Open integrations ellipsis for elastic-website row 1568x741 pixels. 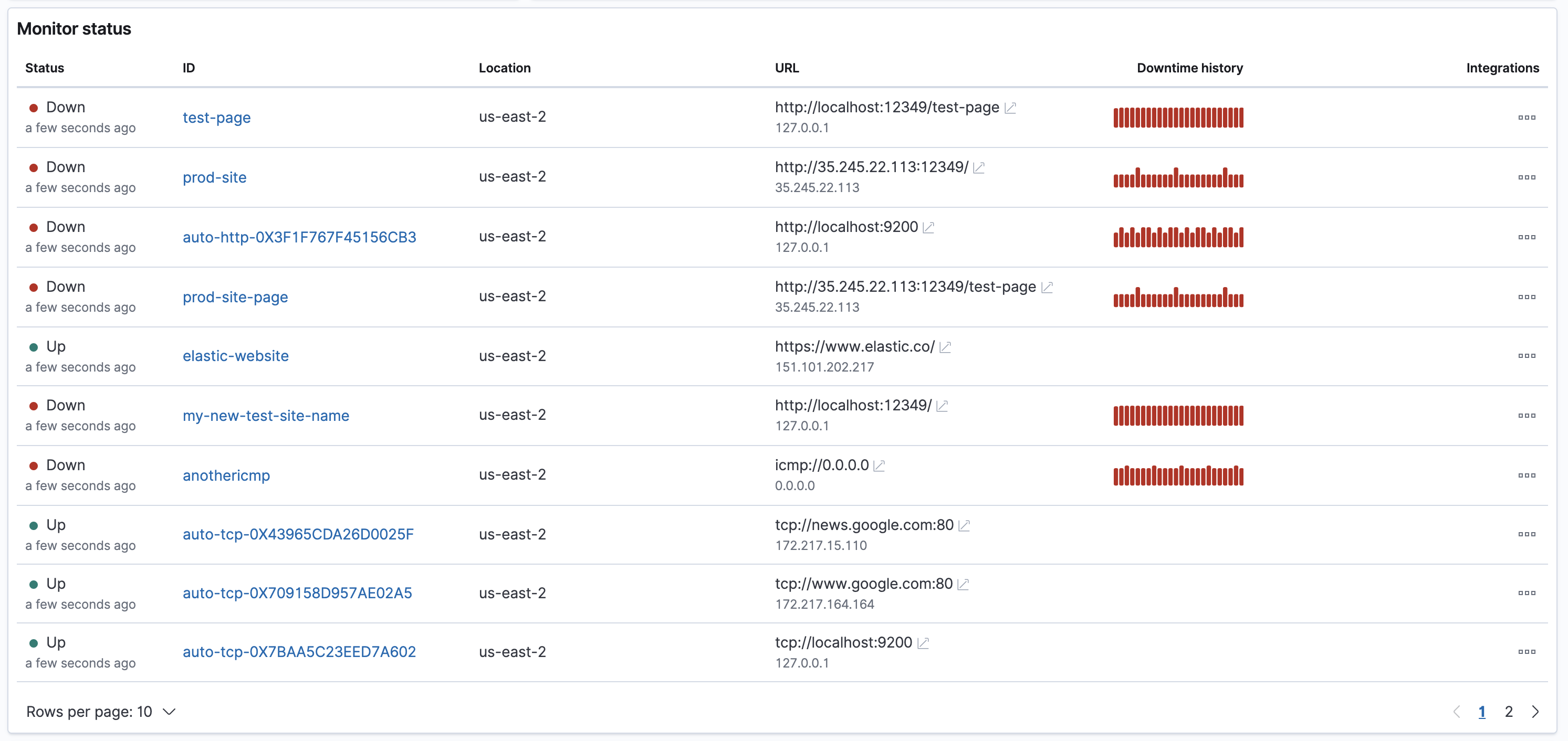pyautogui.click(x=1526, y=356)
